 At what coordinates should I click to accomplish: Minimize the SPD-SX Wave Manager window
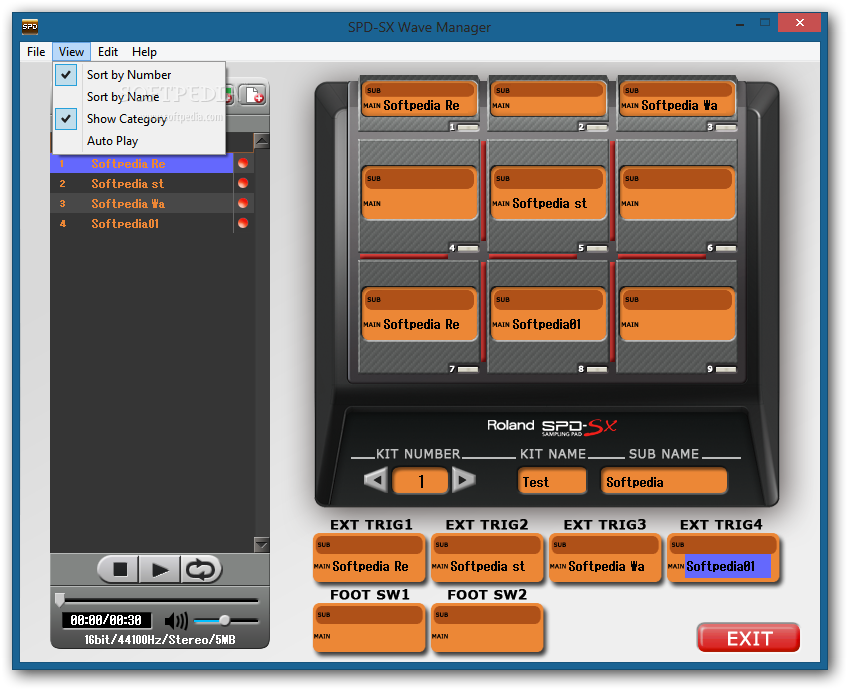pos(740,24)
